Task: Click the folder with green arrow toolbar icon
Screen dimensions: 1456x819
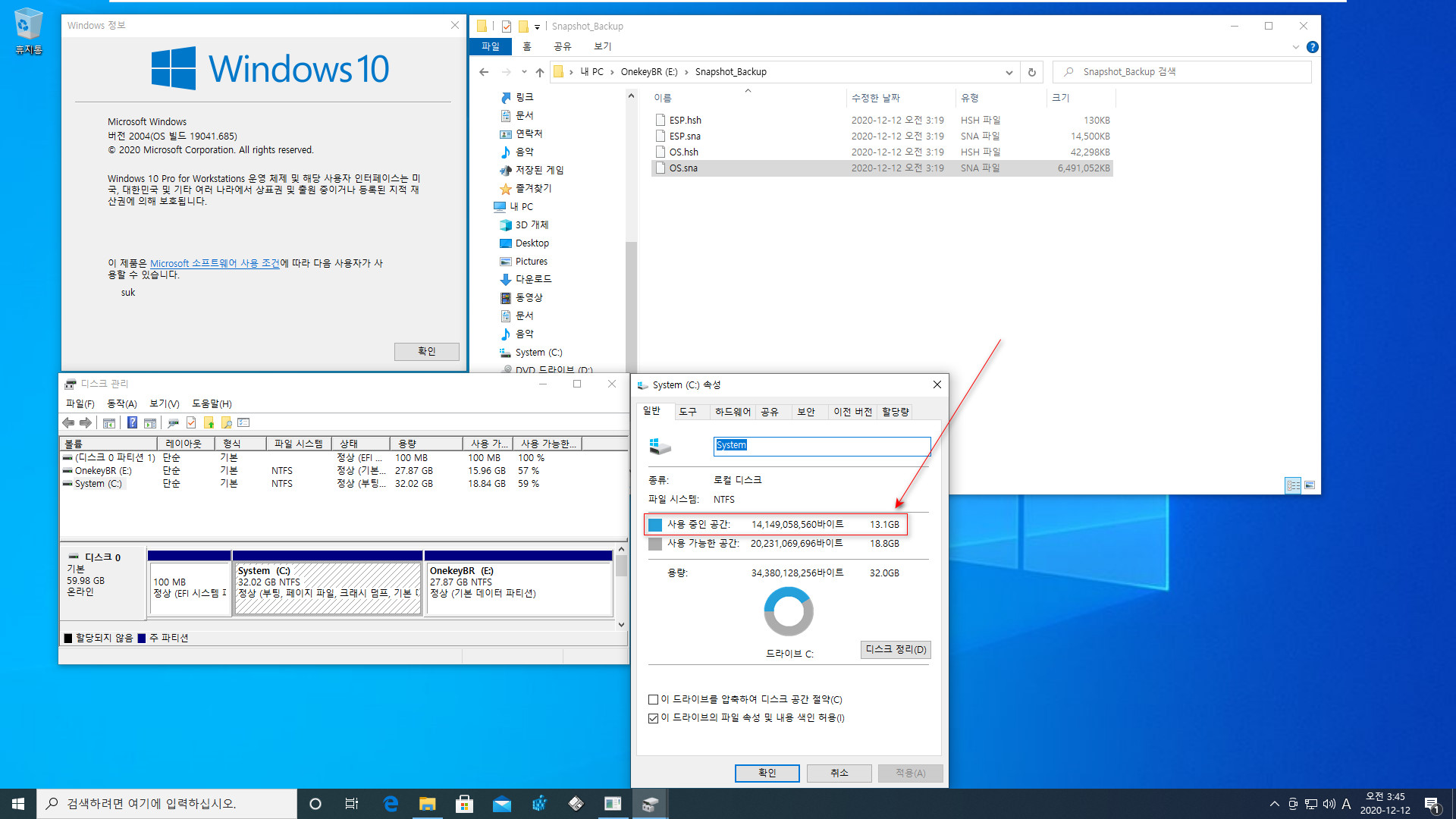Action: [209, 423]
